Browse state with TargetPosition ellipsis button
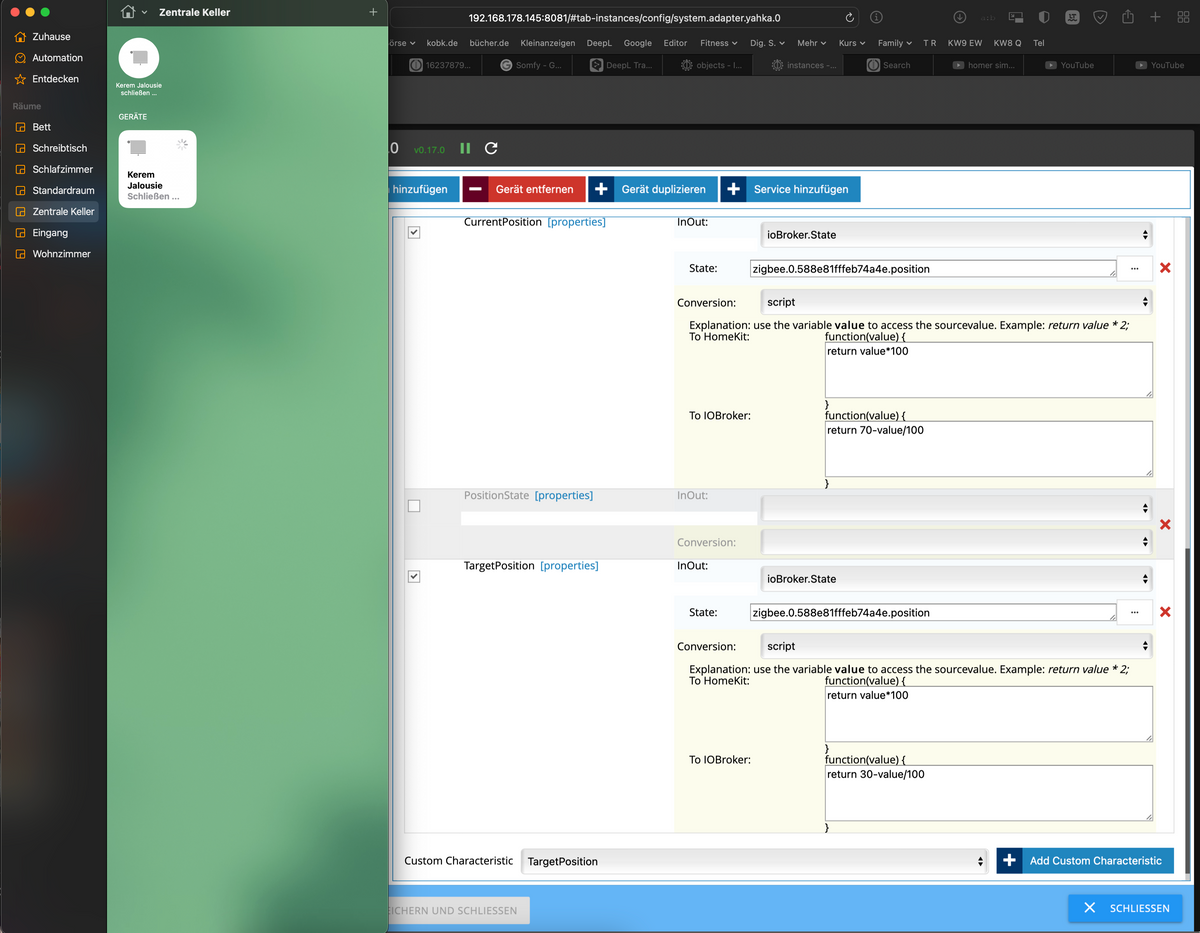 point(1135,612)
